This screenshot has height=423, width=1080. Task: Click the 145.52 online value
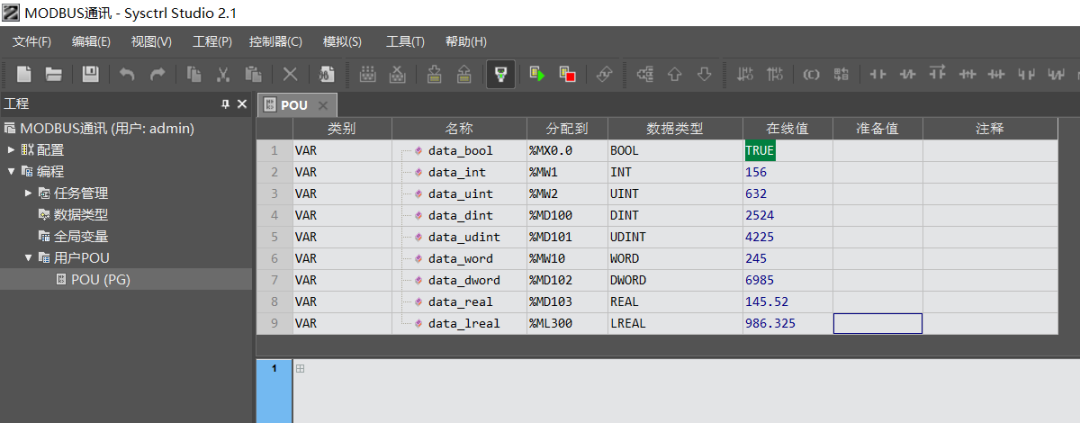(767, 301)
